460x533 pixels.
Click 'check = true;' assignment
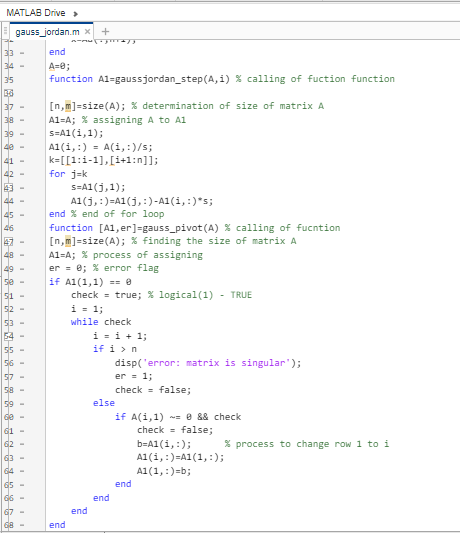click(106, 295)
